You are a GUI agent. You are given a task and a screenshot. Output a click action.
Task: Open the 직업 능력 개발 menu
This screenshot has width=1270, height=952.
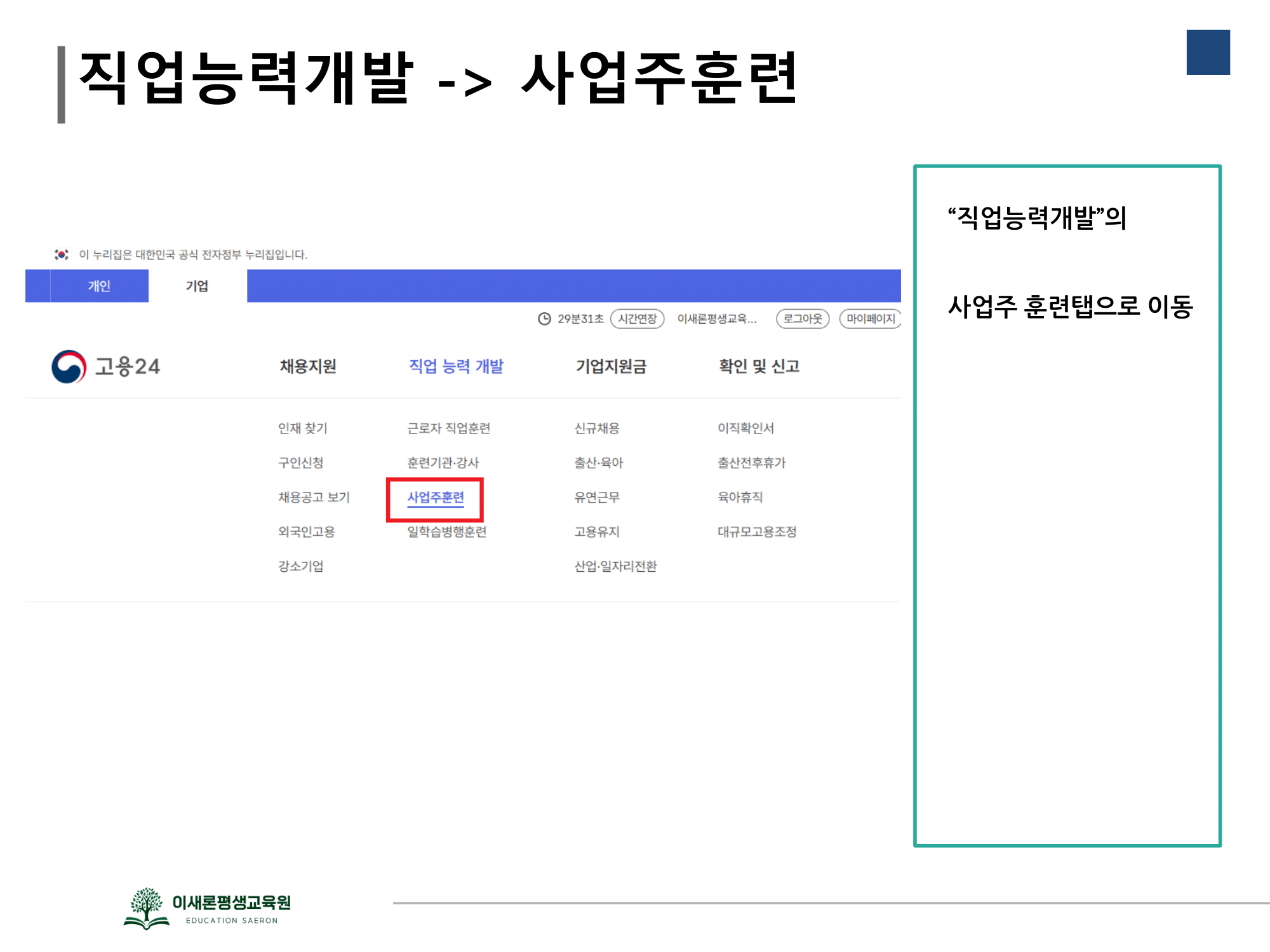pyautogui.click(x=456, y=366)
